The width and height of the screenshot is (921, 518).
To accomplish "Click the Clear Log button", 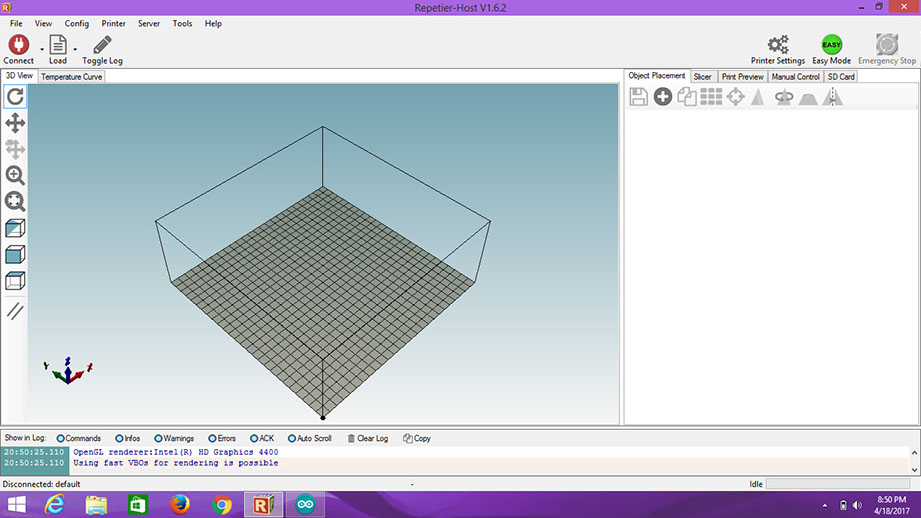I will [368, 438].
